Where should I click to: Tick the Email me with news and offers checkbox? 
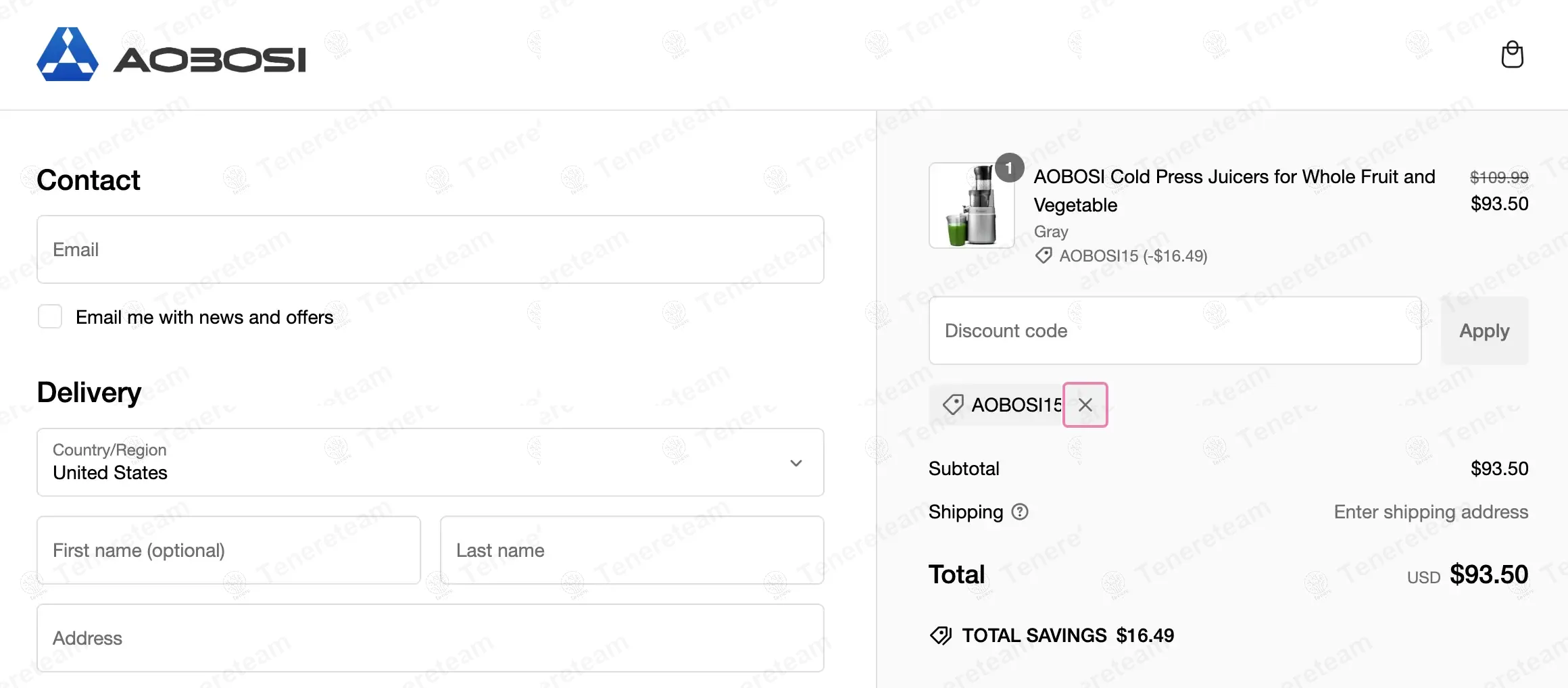pyautogui.click(x=50, y=316)
